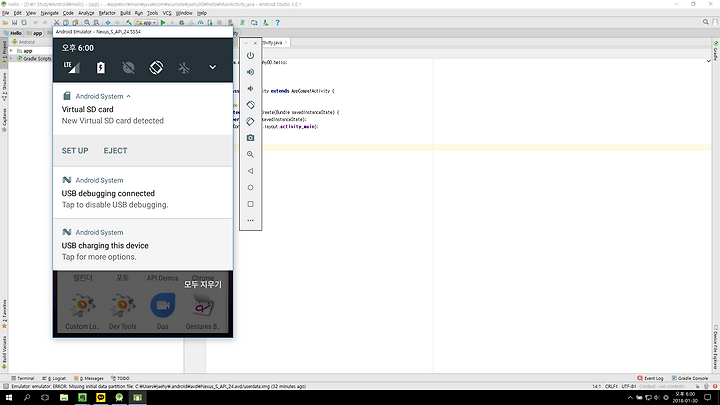Image resolution: width=720 pixels, height=405 pixels.
Task: Take emulator screenshot with camera icon
Action: [x=250, y=138]
